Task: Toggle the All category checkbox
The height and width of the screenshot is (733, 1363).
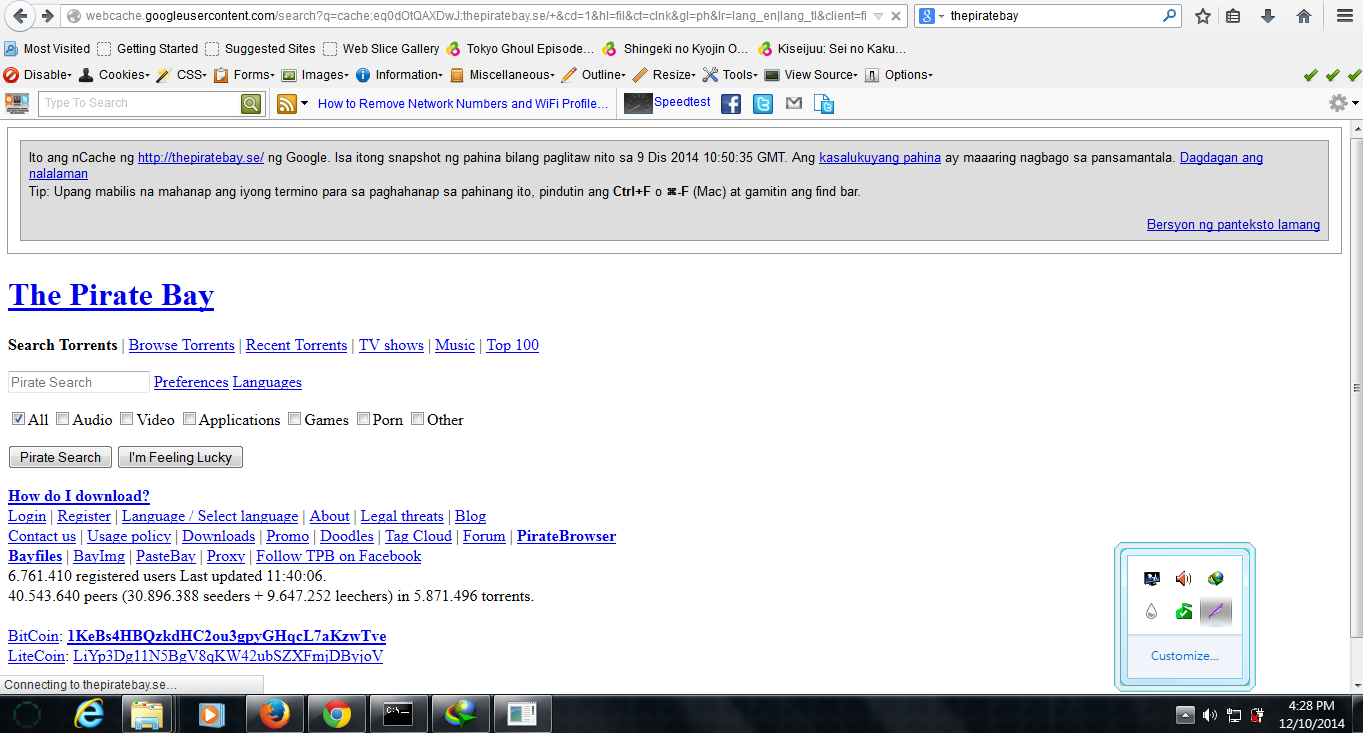Action: point(18,419)
